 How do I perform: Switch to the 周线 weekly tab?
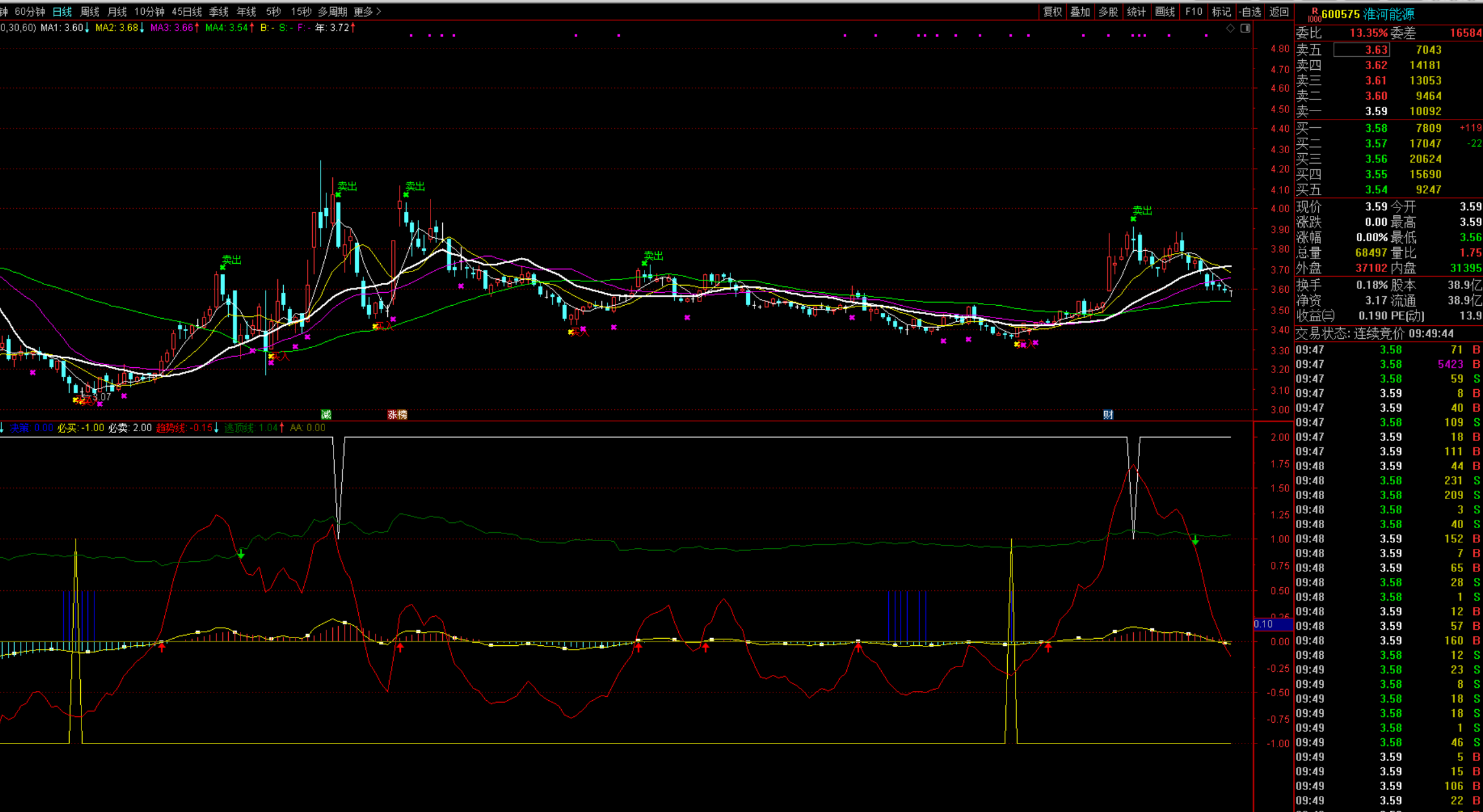tap(89, 12)
